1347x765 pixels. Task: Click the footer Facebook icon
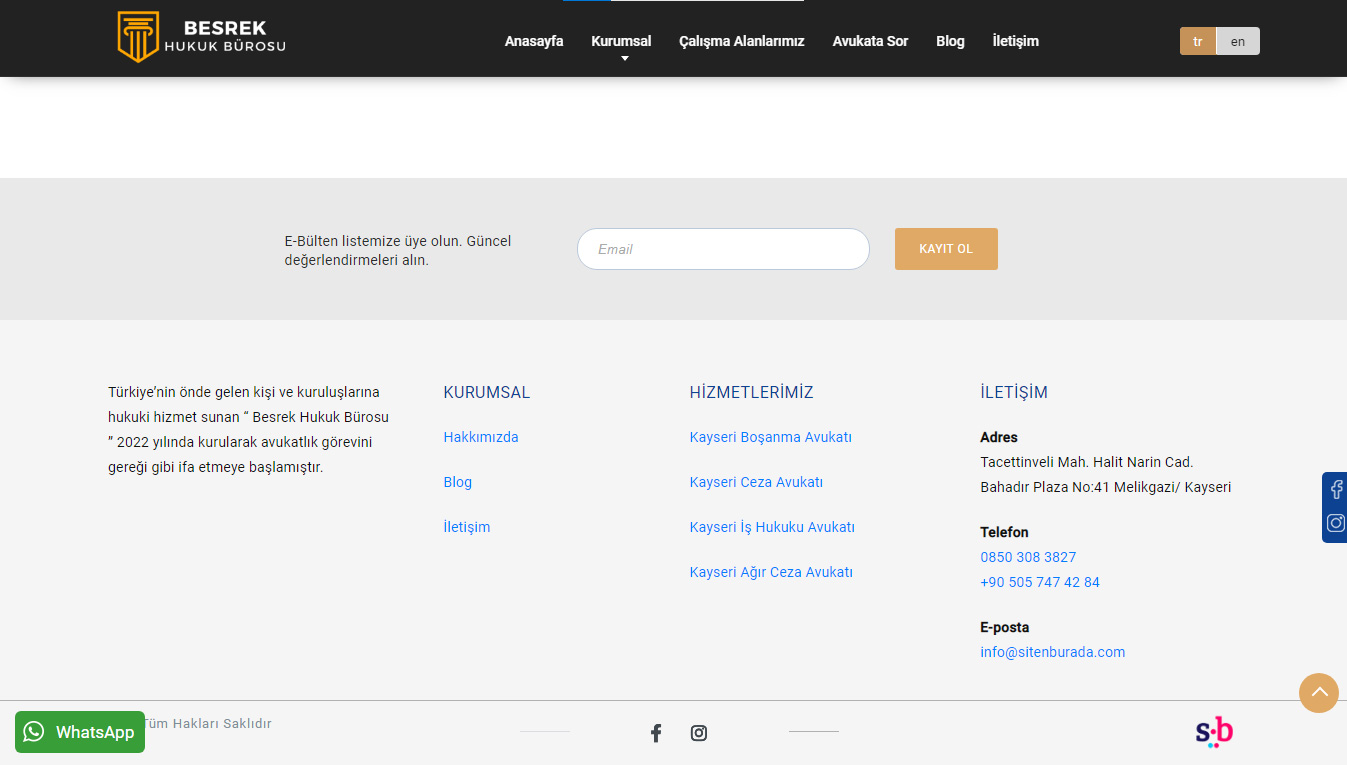(656, 733)
